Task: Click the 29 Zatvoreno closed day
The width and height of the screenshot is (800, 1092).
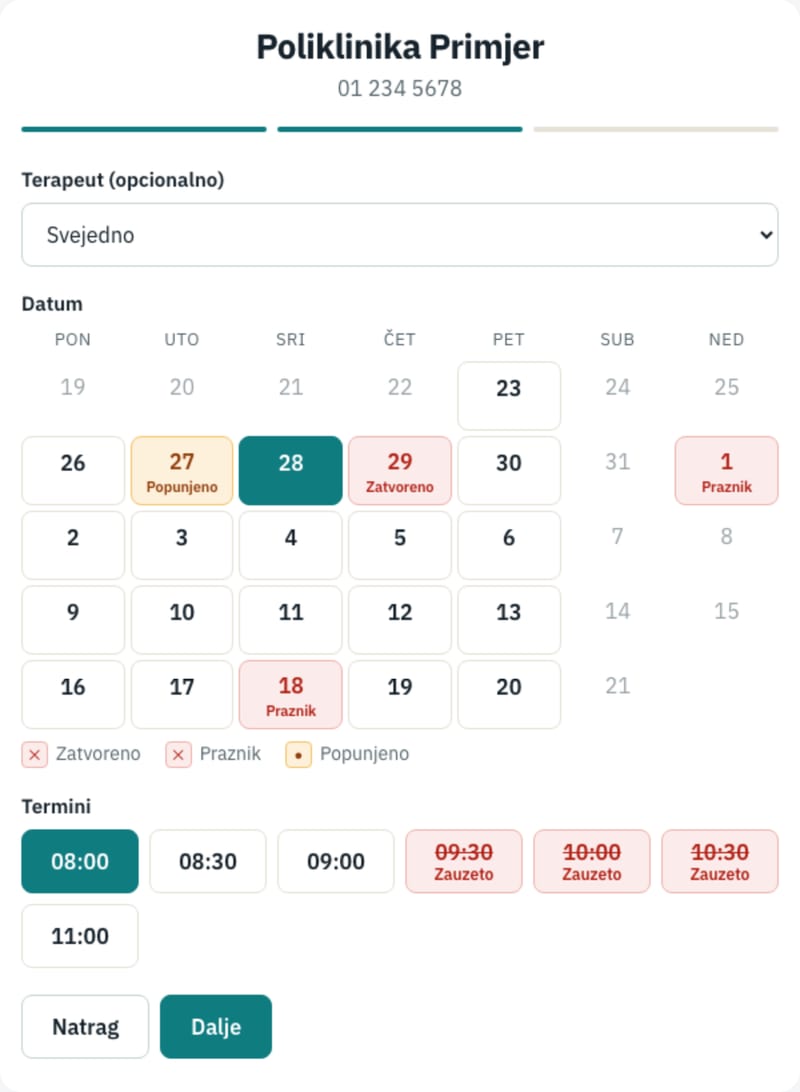Action: [x=400, y=470]
